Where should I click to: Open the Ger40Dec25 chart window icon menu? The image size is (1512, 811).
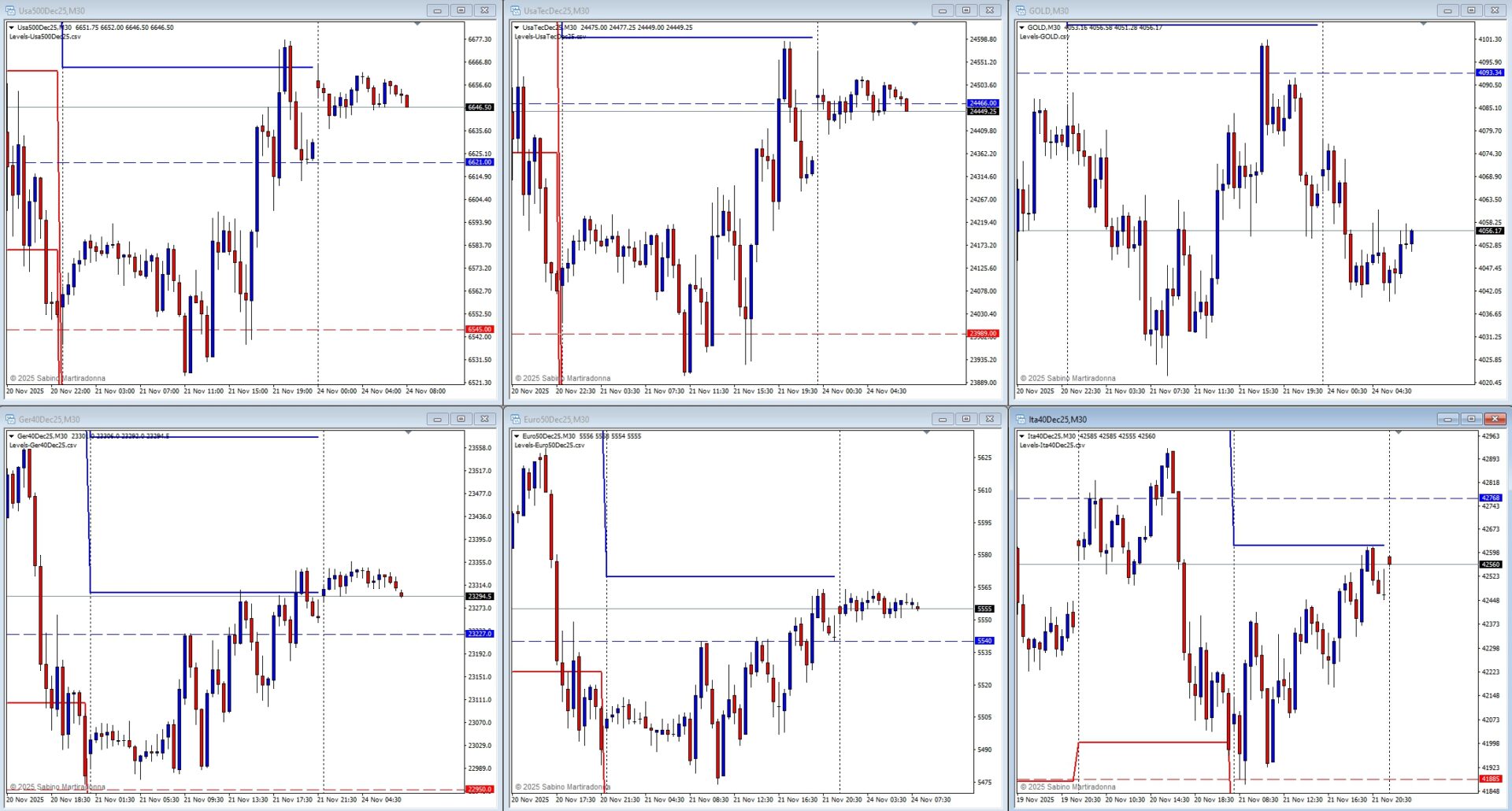(x=11, y=419)
